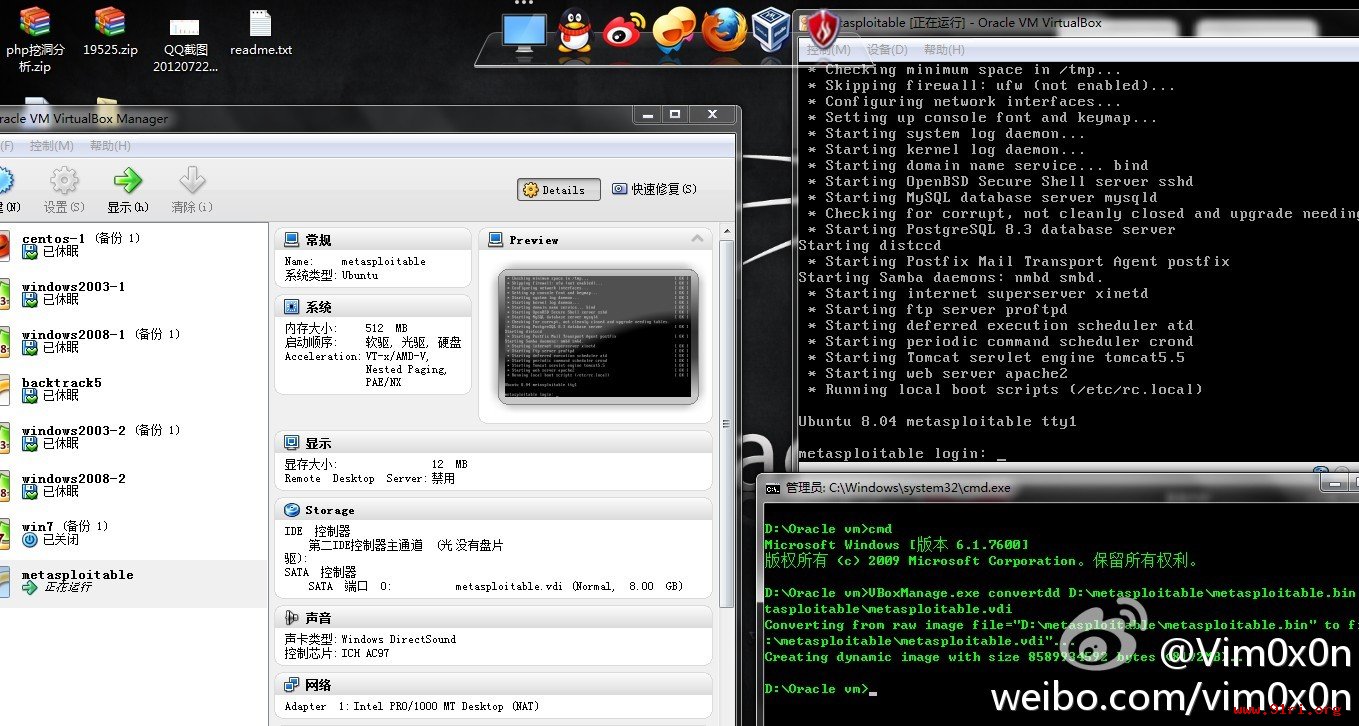The image size is (1359, 726).
Task: Click the Storage disk icon
Action: tap(291, 510)
